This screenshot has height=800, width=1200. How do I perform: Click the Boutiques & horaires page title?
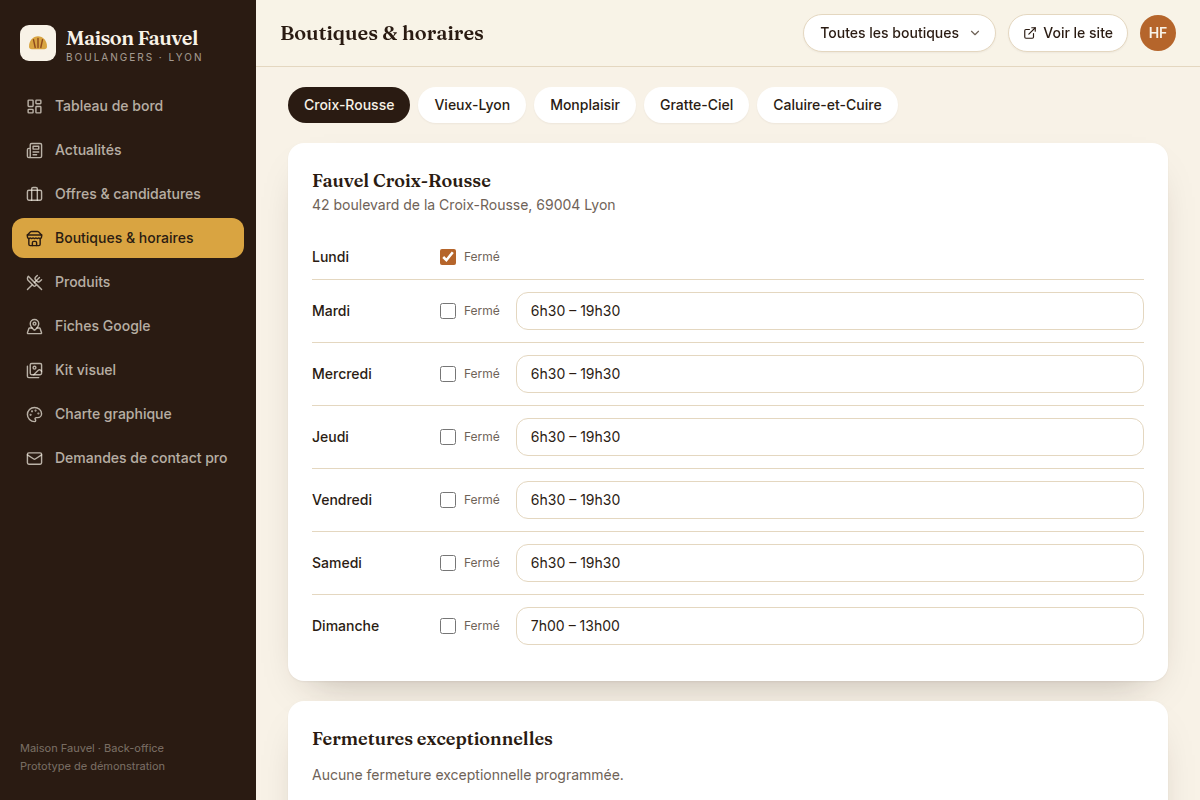(382, 33)
